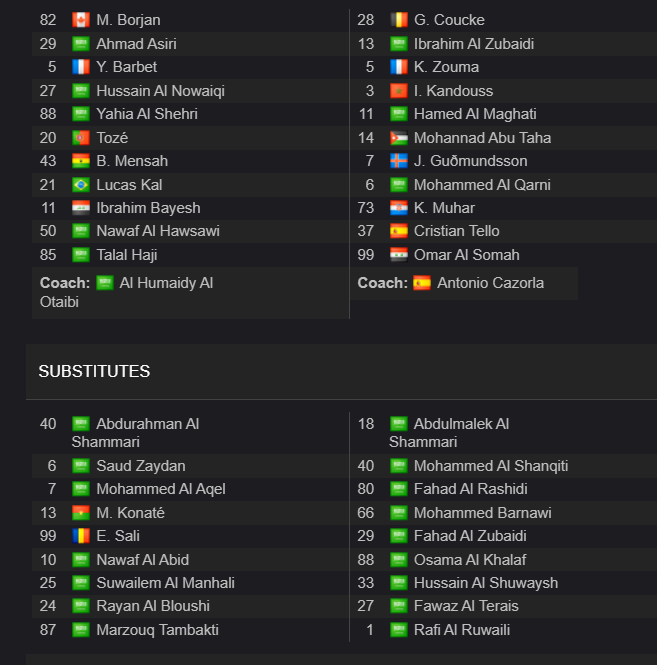Click the Canada flag beside M. Borjan

click(x=81, y=20)
